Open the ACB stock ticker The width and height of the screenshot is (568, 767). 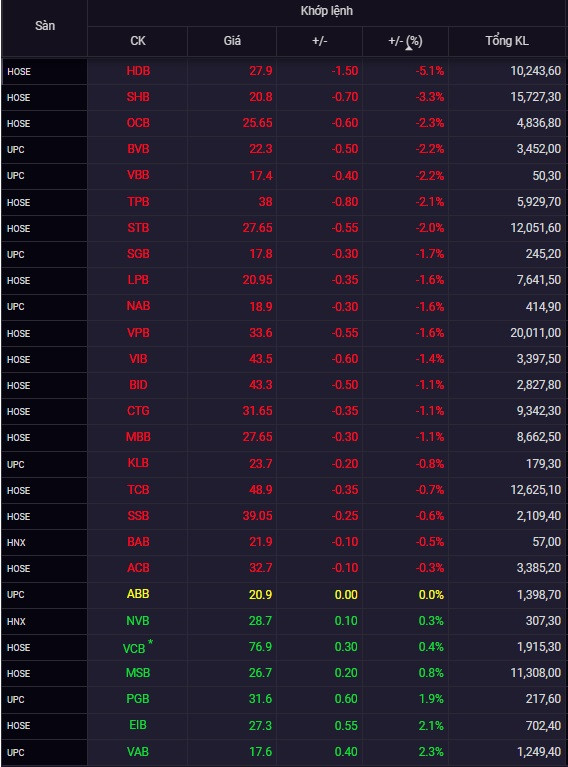[138, 568]
